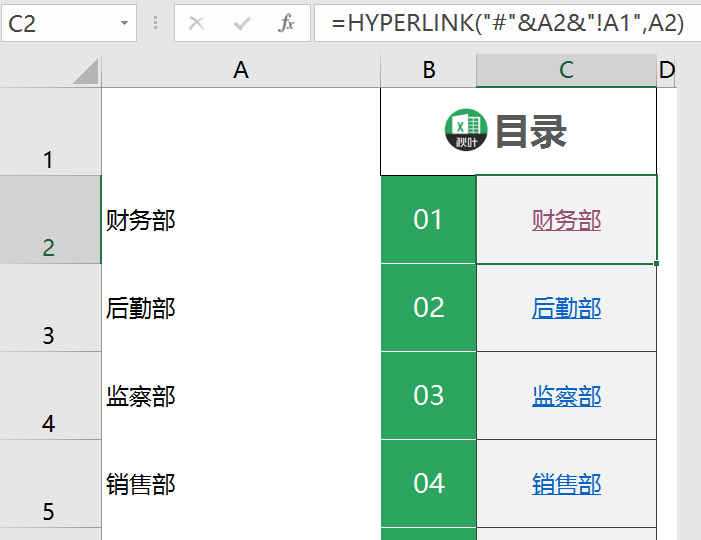Follow the 销售部 hyperlink in column C
Screen dimensions: 701x540
pyautogui.click(x=566, y=485)
